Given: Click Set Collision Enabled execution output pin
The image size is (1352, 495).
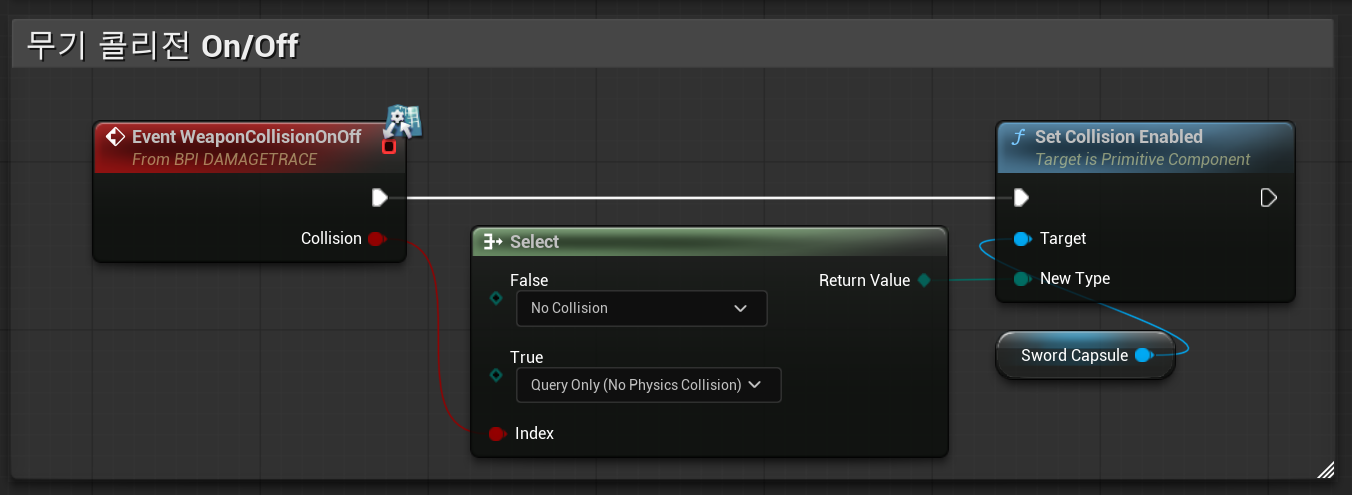Looking at the screenshot, I should (1268, 197).
